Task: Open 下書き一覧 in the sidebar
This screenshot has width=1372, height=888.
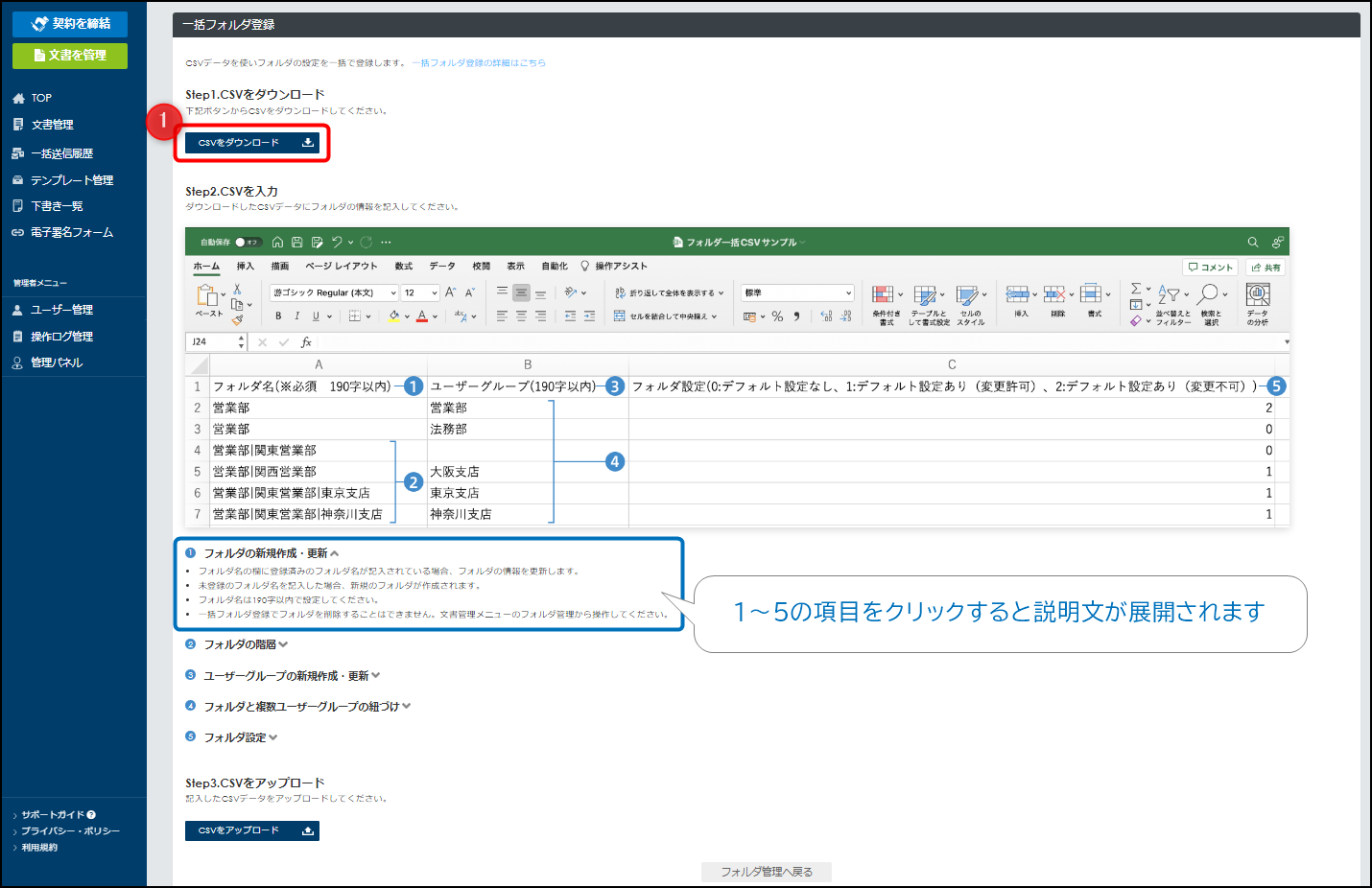Action: pyautogui.click(x=48, y=206)
